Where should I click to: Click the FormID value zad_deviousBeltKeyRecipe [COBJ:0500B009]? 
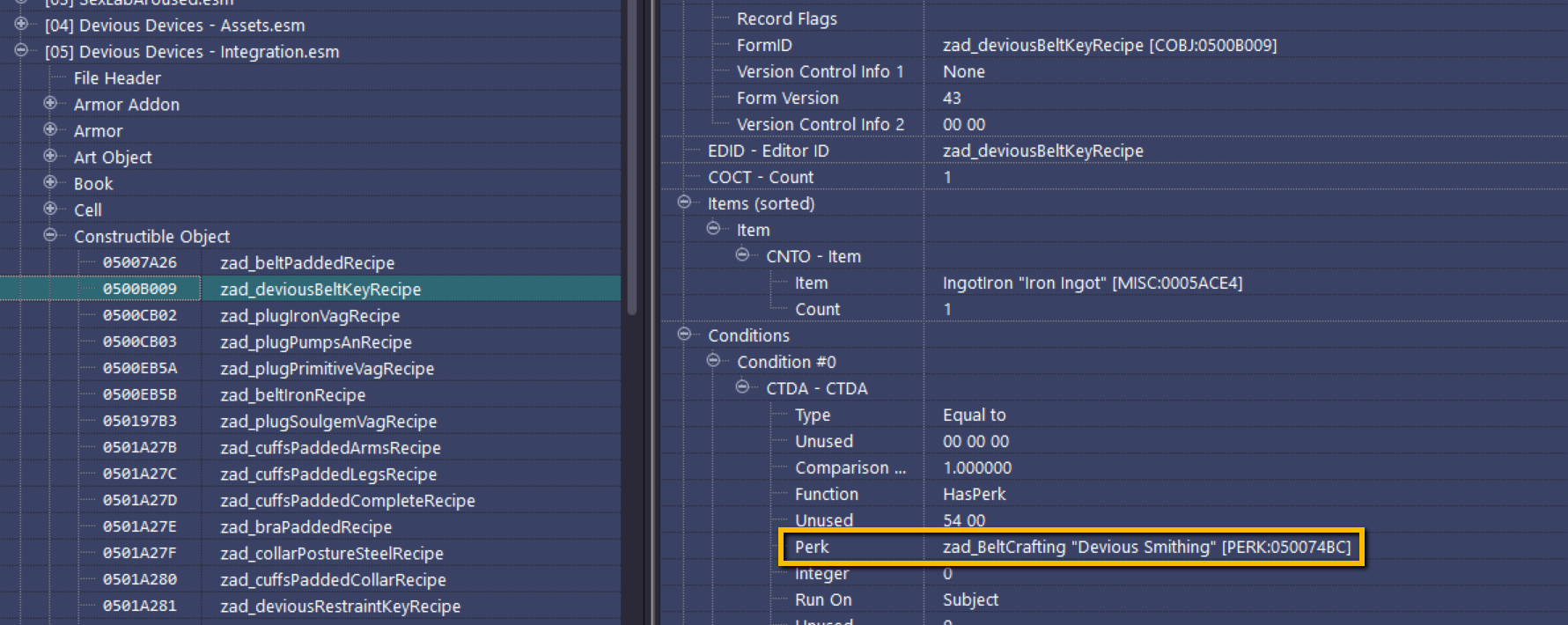1109,45
